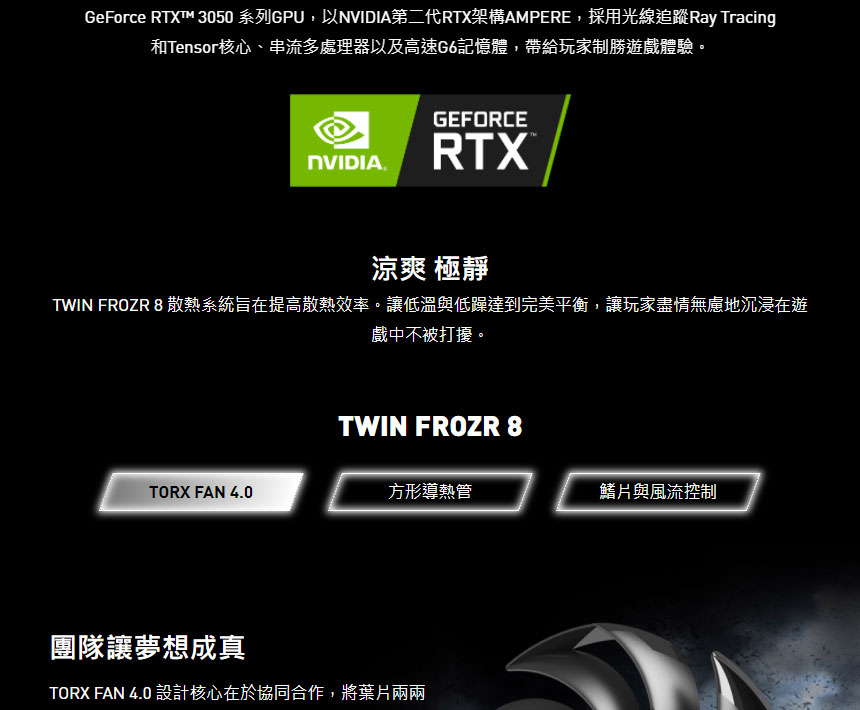Click the NVIDIA wordmark on green badge
860x710 pixels.
(x=346, y=162)
